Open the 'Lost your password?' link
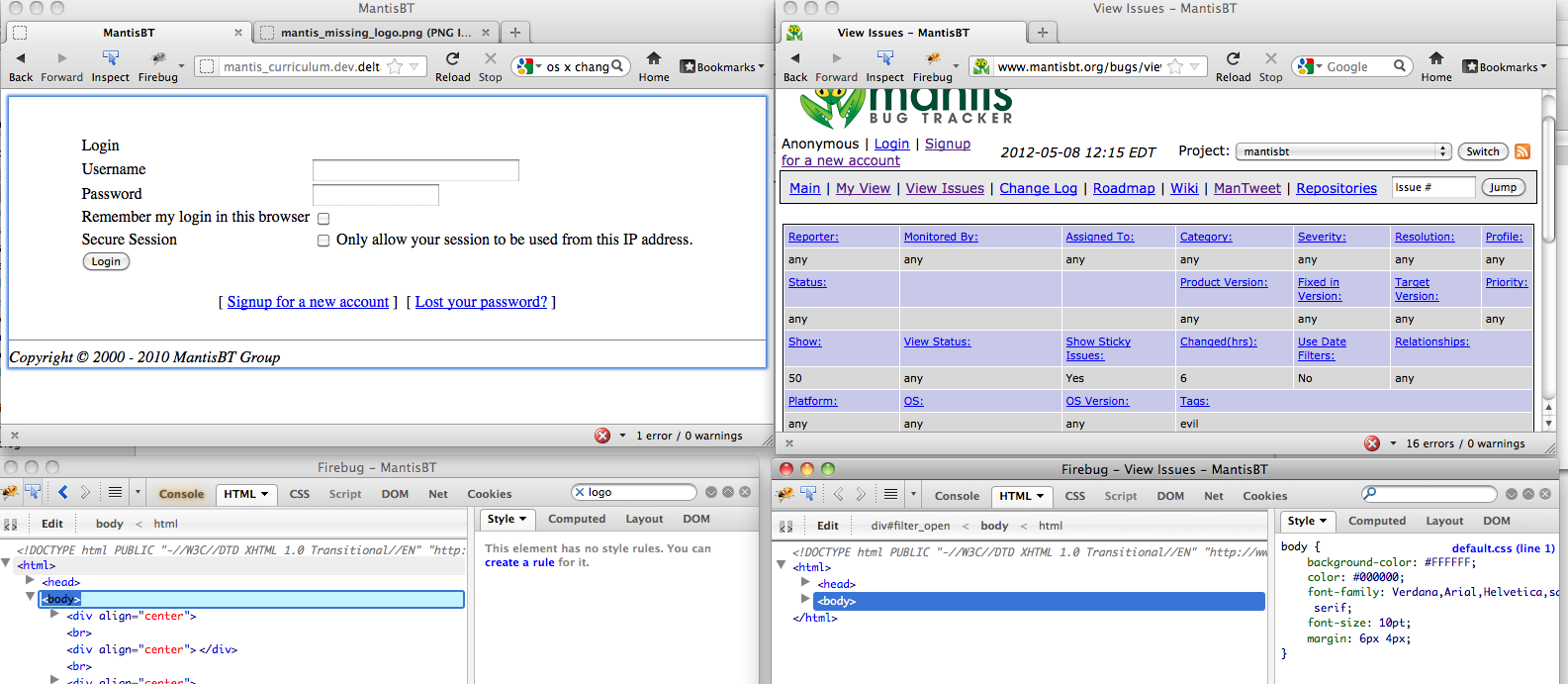Screen dimensions: 1568x684 tap(481, 302)
